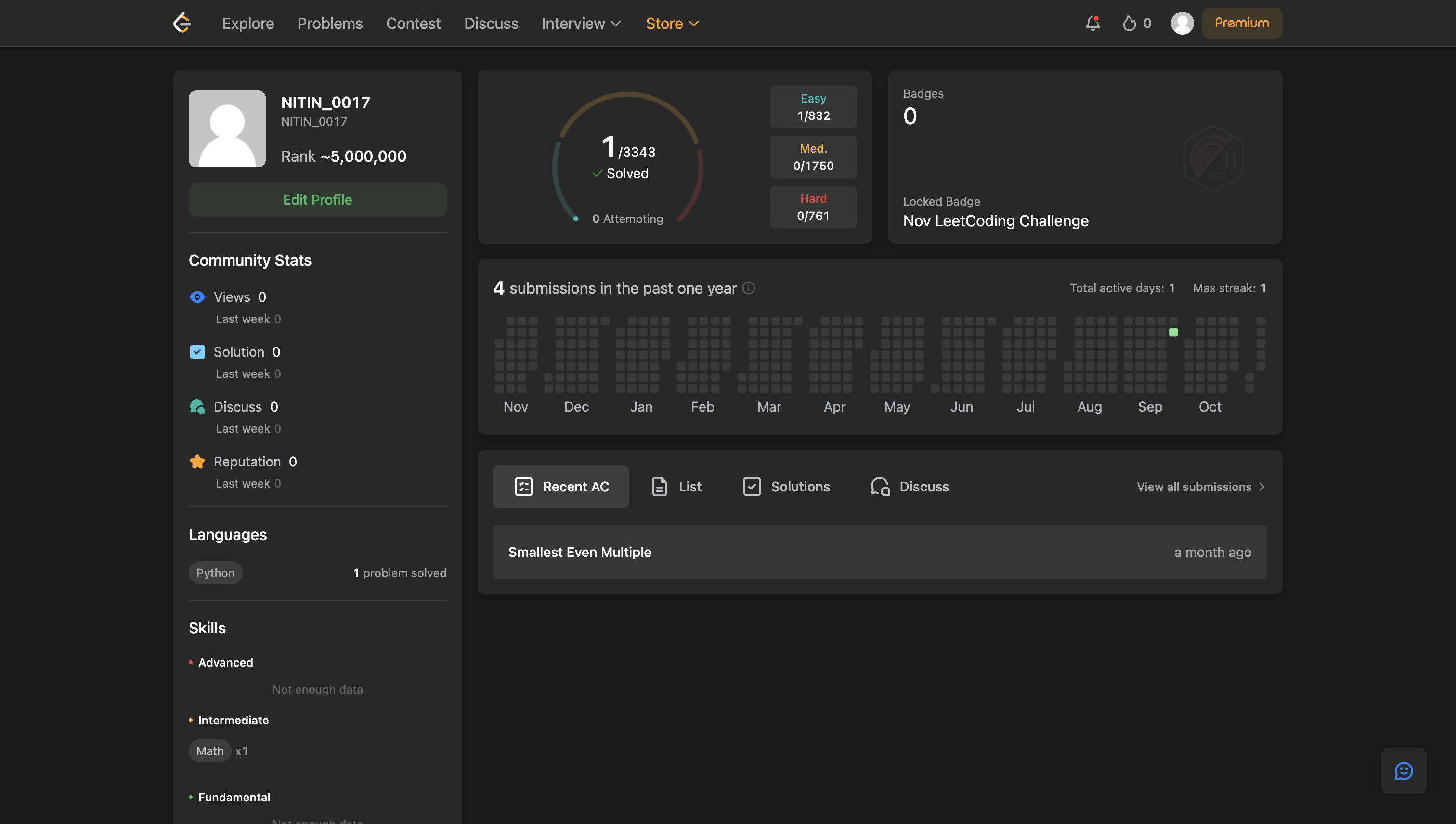Click the green active day heatmap square
The width and height of the screenshot is (1456, 824).
[1173, 332]
